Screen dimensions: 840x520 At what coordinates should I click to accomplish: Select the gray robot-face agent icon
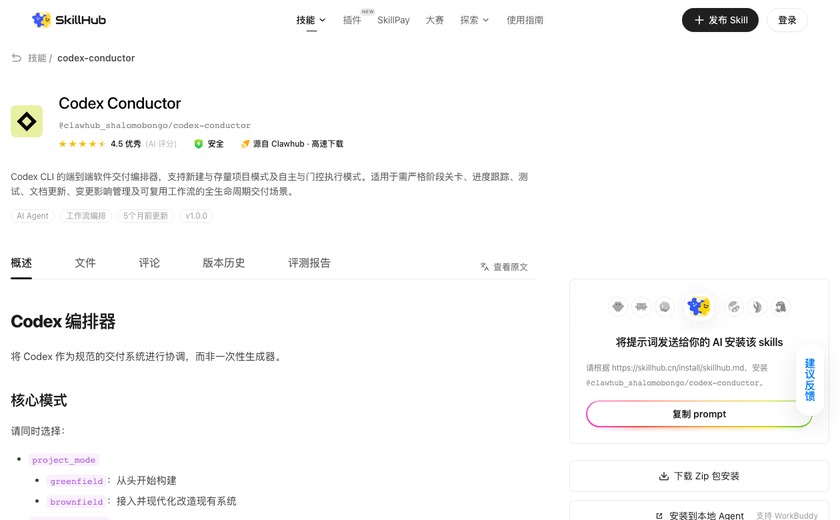click(x=618, y=307)
